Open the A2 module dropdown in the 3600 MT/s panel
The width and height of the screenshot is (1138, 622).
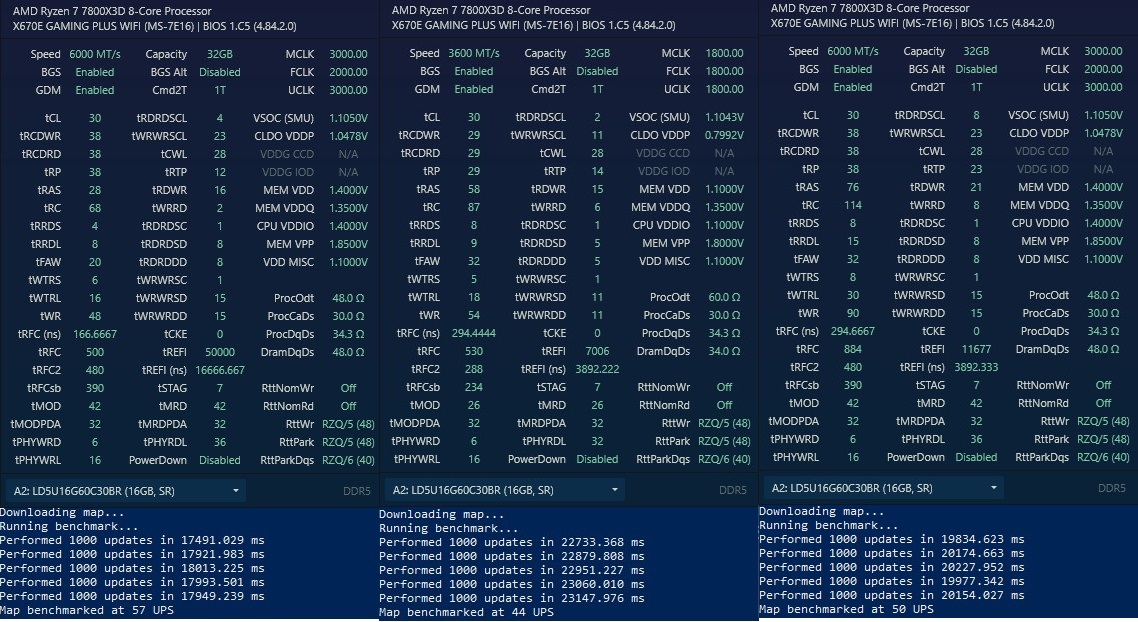click(x=504, y=490)
